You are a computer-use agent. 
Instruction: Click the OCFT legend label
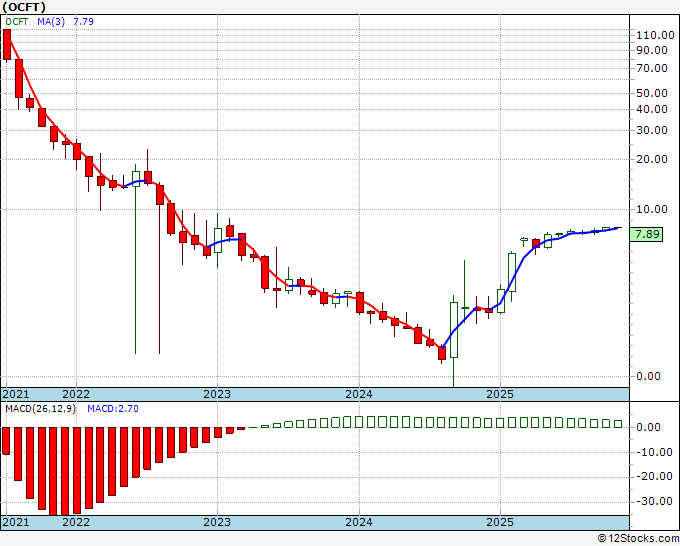tap(16, 22)
